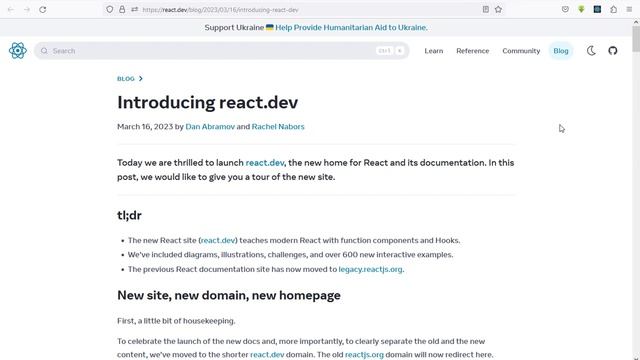
Task: Click the dark square extension icon
Action: (597, 9)
